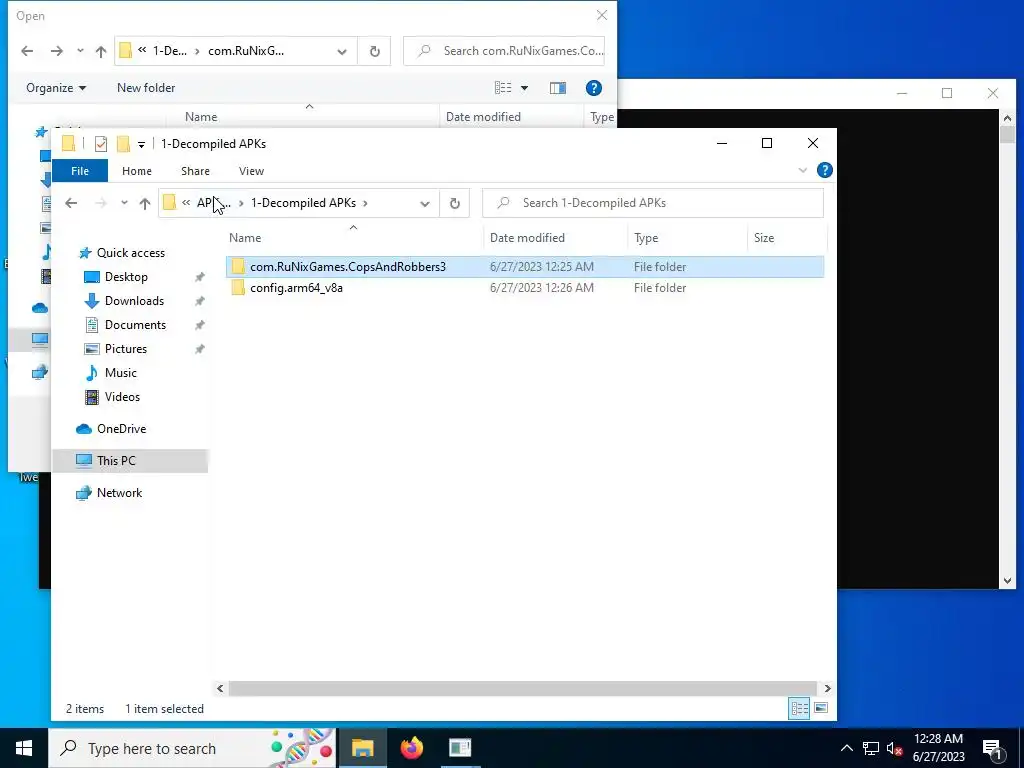Screen dimensions: 1024x768
Task: Open Windows Start menu
Action: click(24, 748)
